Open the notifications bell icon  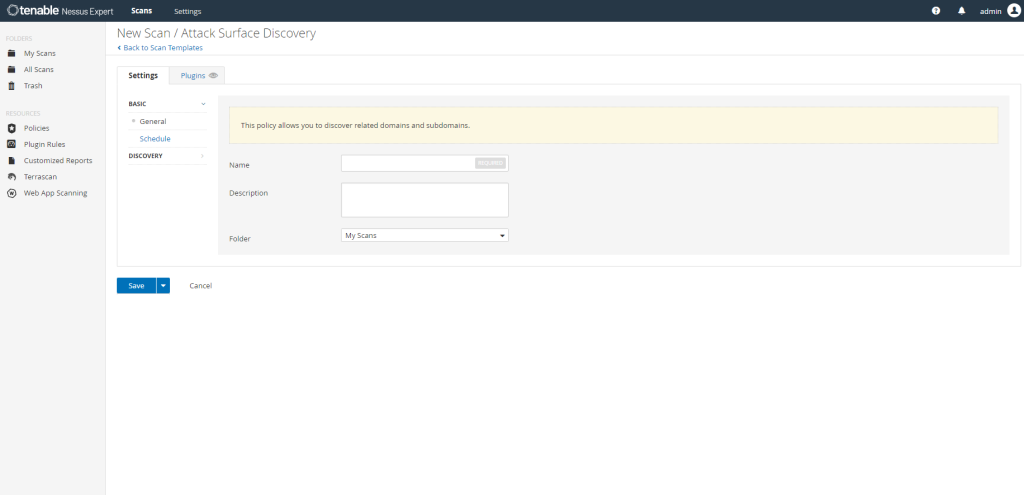(x=962, y=11)
